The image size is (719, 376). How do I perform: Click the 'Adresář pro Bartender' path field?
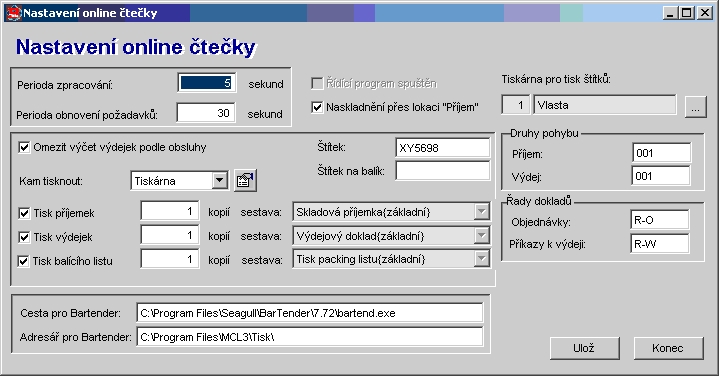[x=310, y=337]
